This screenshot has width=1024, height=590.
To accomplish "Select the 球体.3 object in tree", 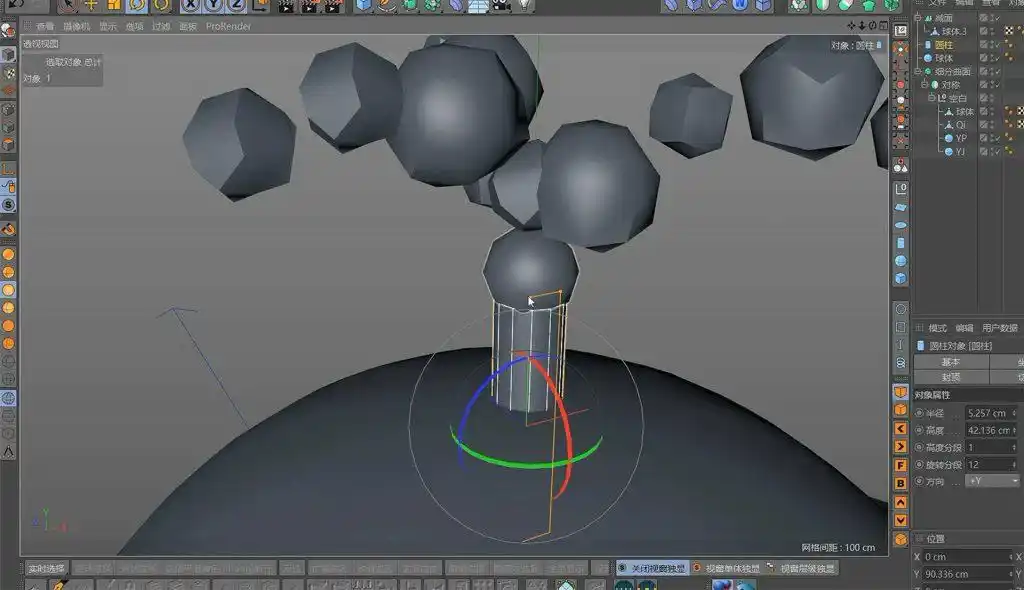I will click(953, 31).
